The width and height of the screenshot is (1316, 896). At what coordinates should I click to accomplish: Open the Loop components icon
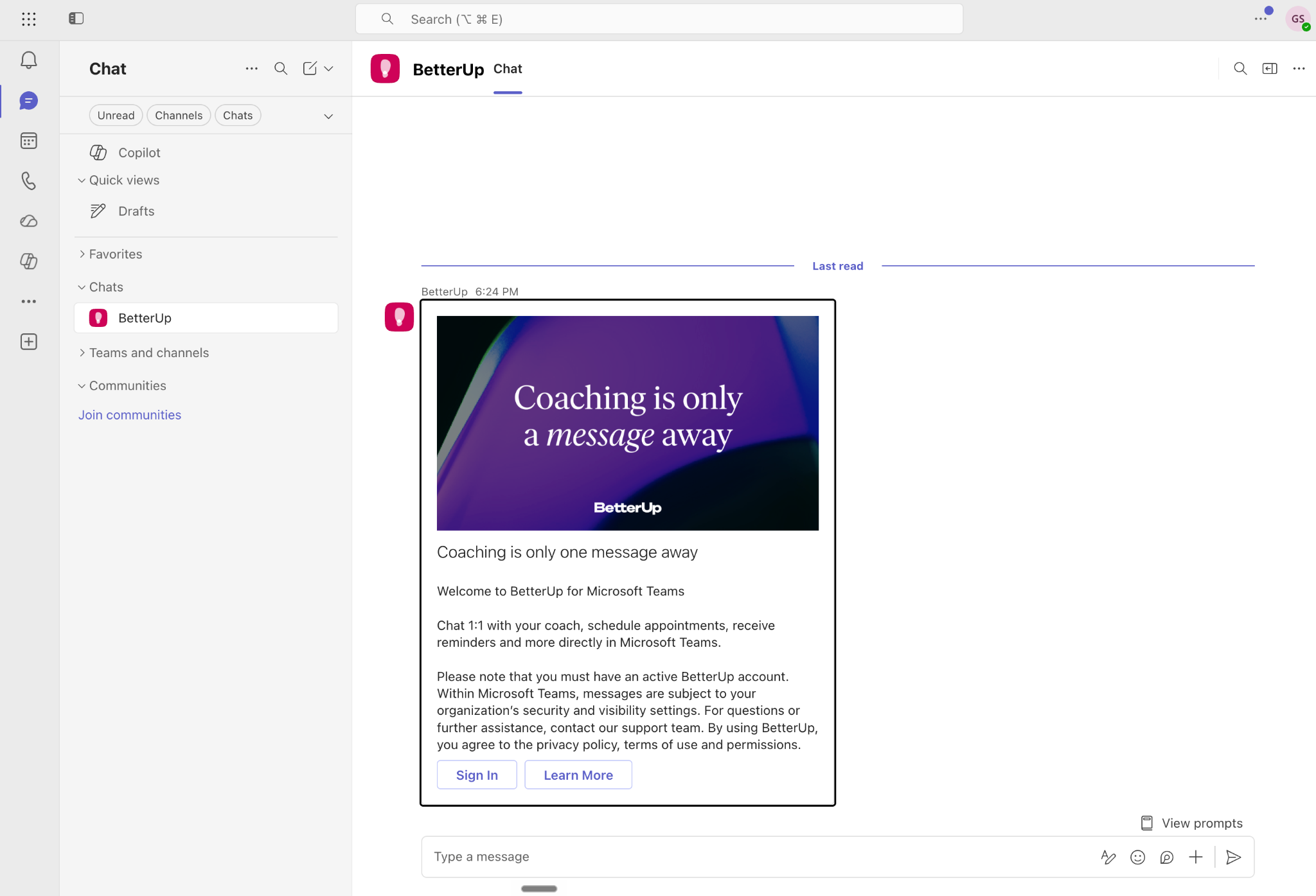click(1167, 857)
